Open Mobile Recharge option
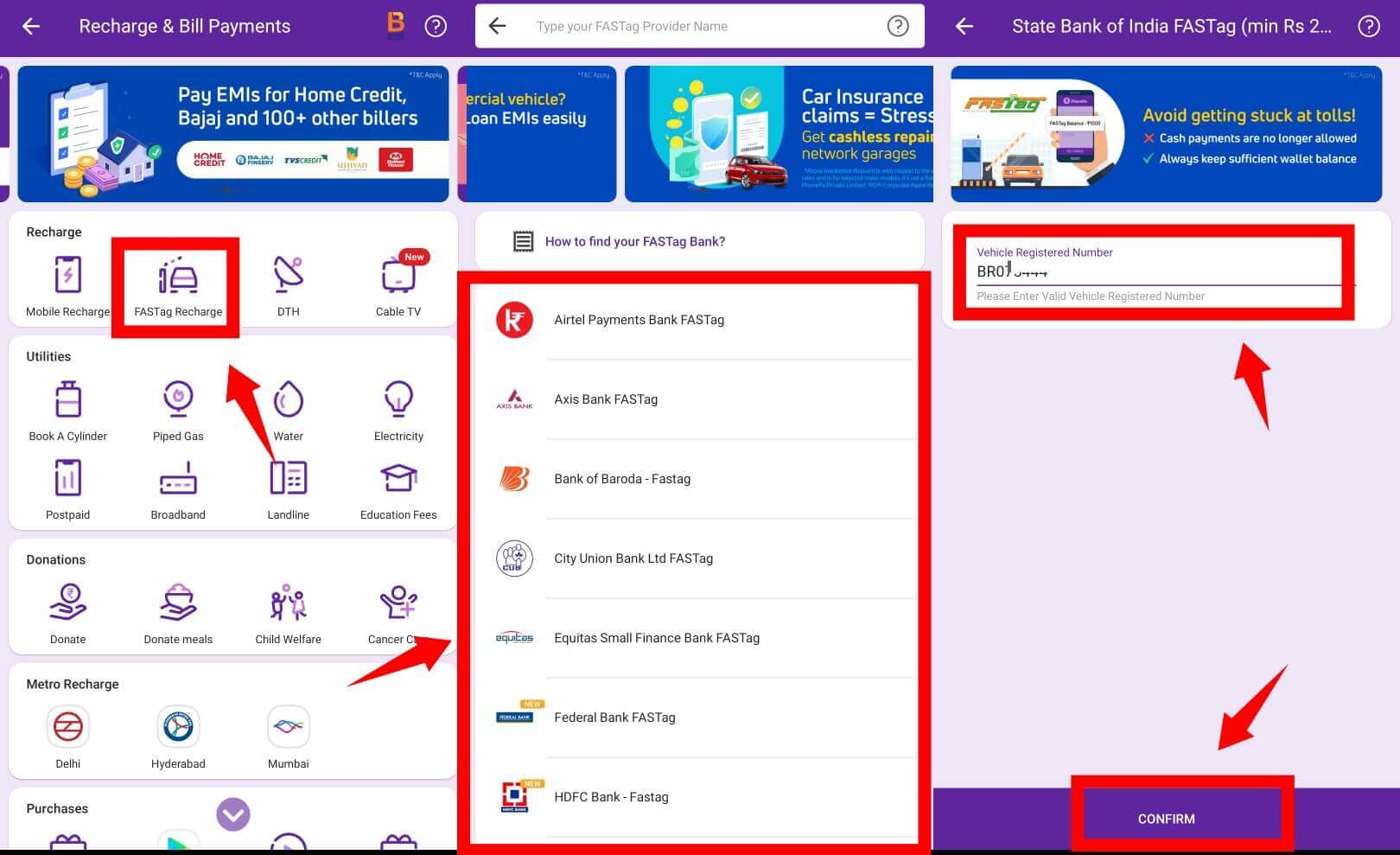 [x=67, y=286]
